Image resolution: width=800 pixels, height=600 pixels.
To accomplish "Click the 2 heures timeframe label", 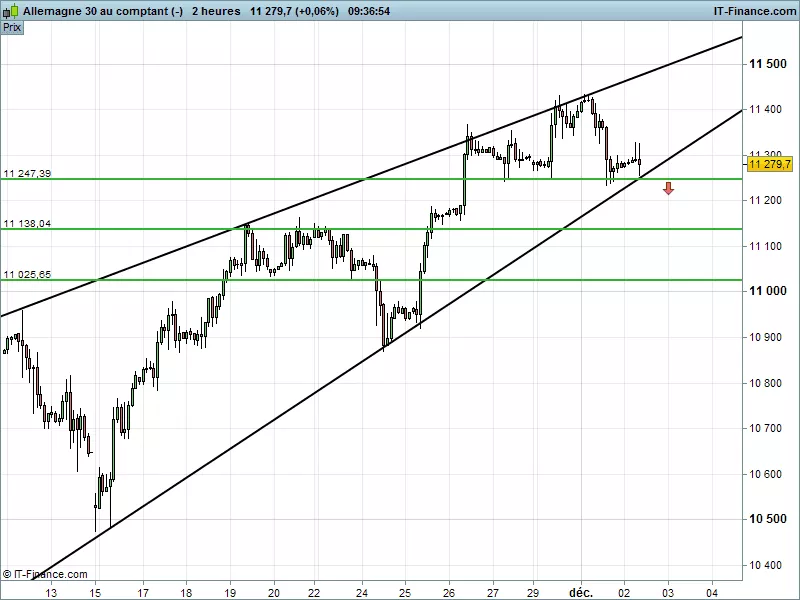I will [216, 11].
